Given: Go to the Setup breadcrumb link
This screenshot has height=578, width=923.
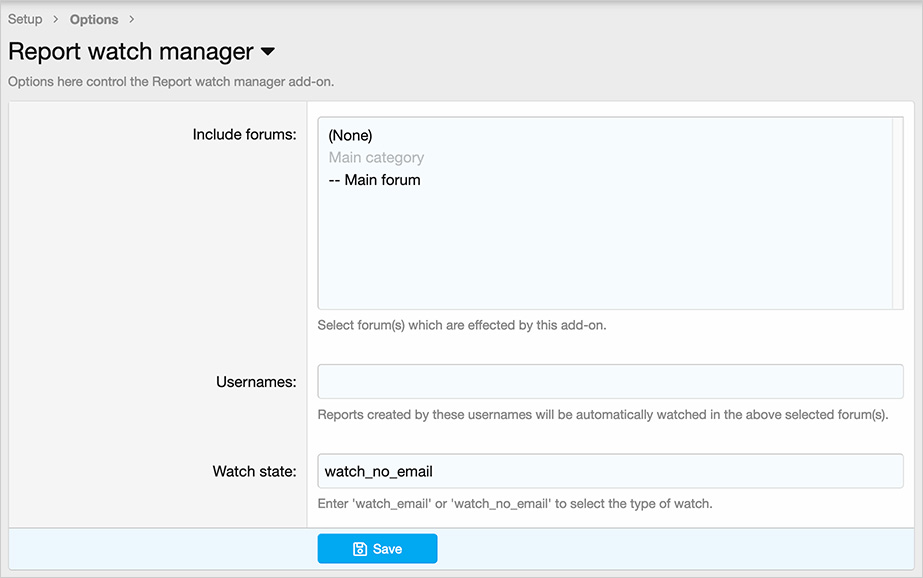Looking at the screenshot, I should click(x=25, y=20).
